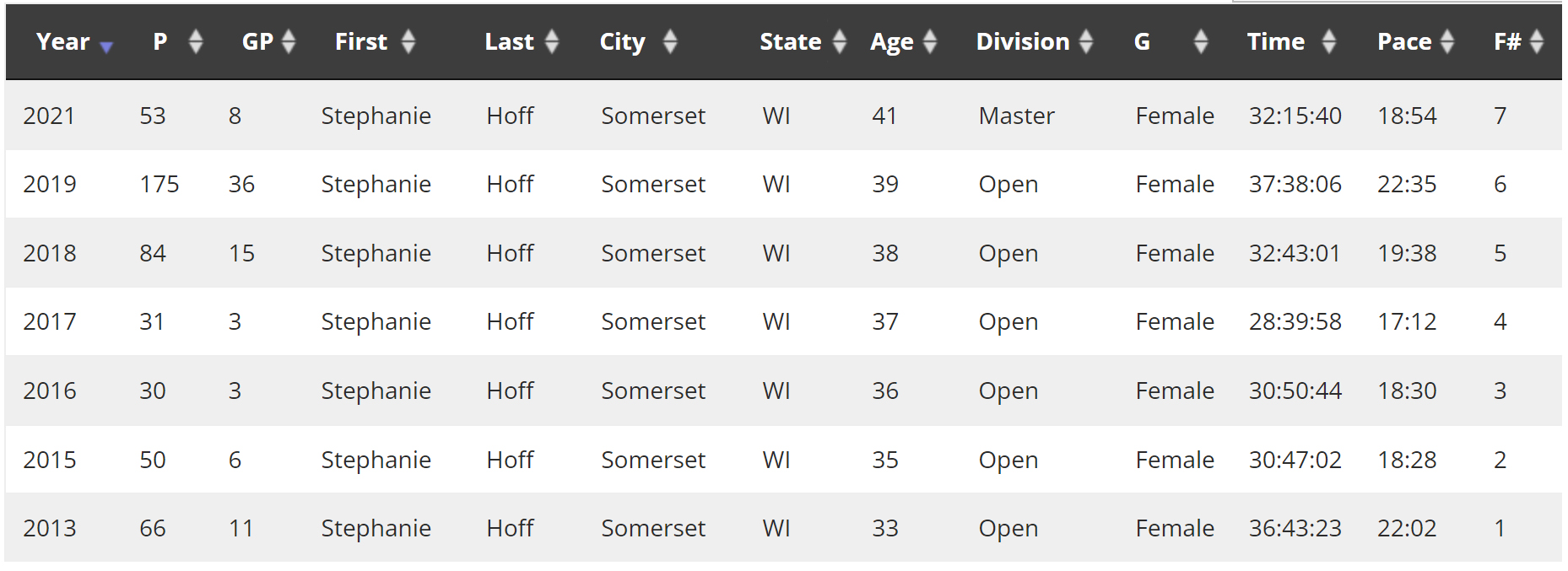Select the 2021 Master division row

[x=783, y=116]
